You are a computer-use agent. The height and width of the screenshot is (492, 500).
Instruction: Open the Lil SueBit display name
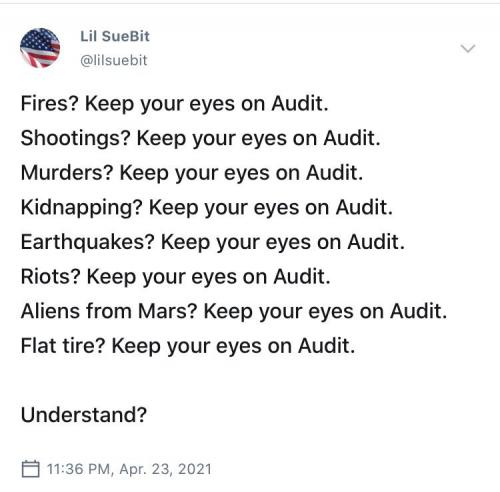coord(115,36)
